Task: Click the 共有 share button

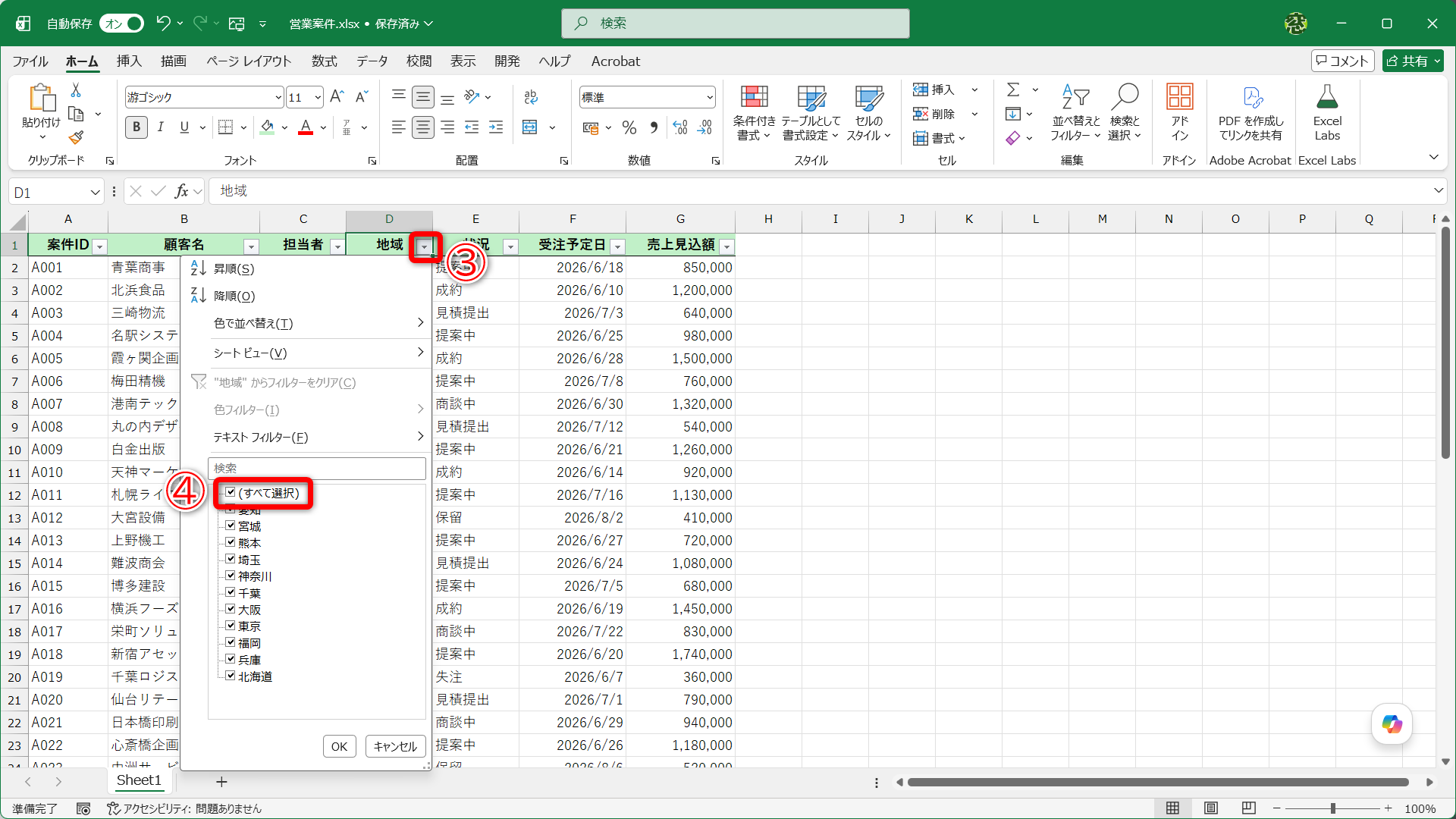Action: tap(1412, 61)
